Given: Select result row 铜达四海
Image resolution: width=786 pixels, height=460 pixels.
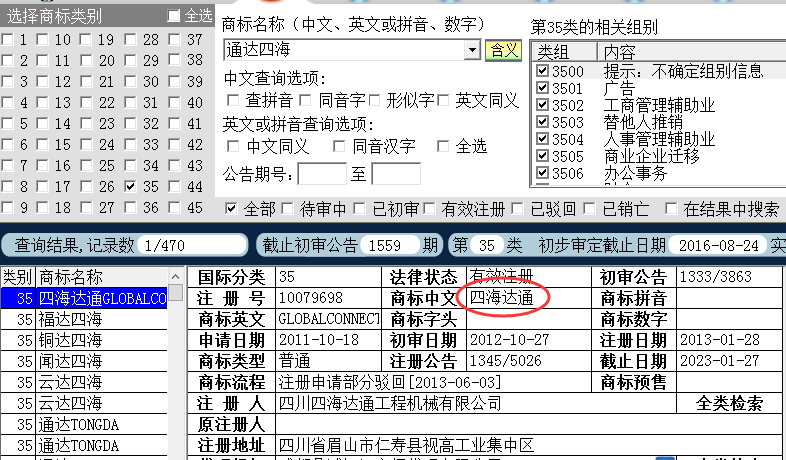Looking at the screenshot, I should click(84, 340).
